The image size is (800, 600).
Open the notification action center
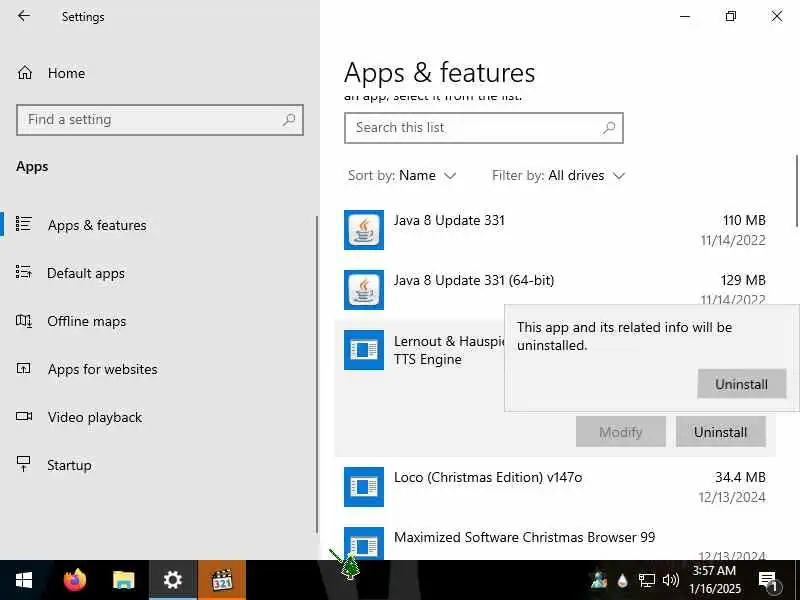pos(767,581)
